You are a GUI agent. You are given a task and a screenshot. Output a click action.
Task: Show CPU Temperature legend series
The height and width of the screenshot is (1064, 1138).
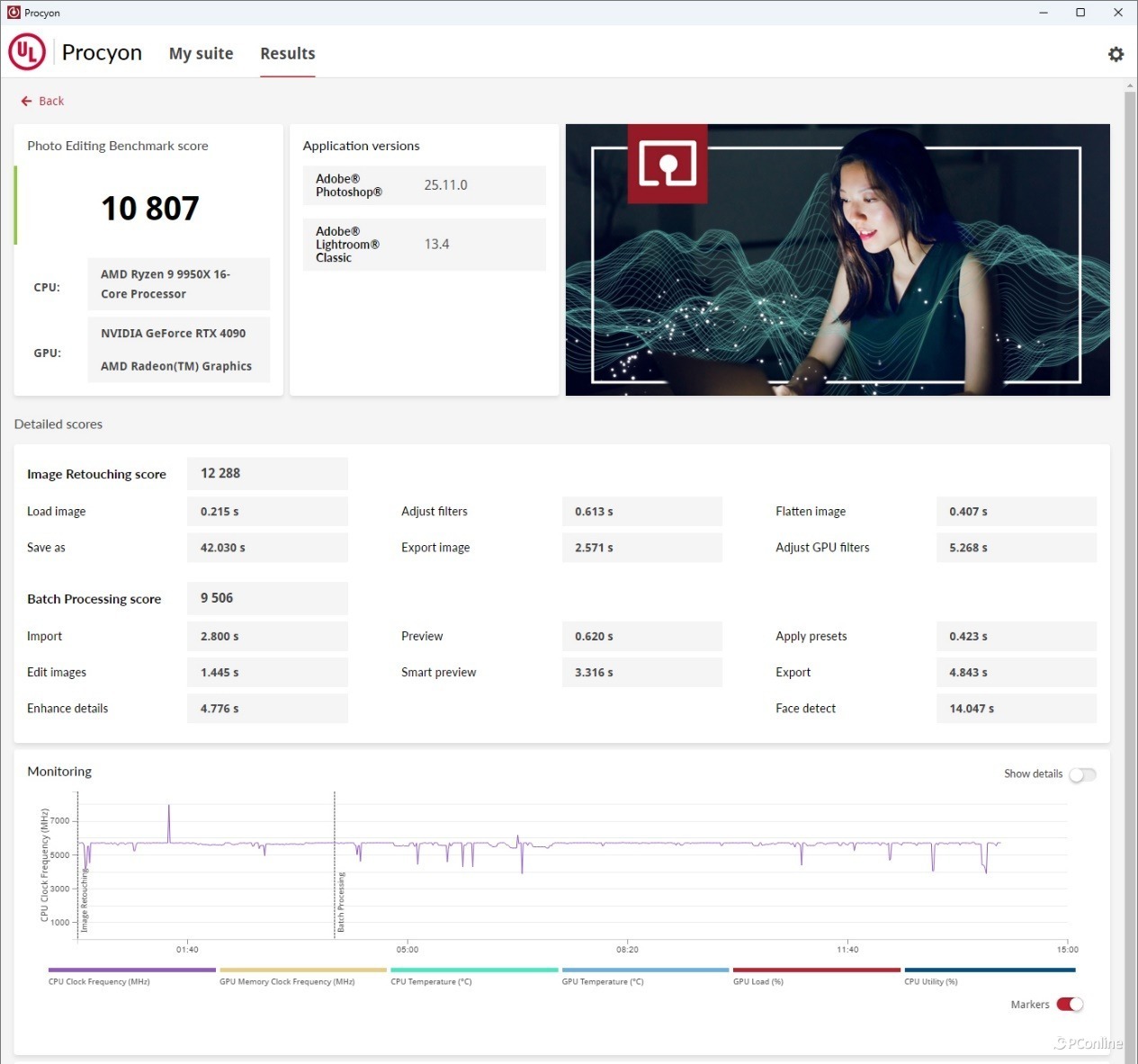click(x=474, y=970)
